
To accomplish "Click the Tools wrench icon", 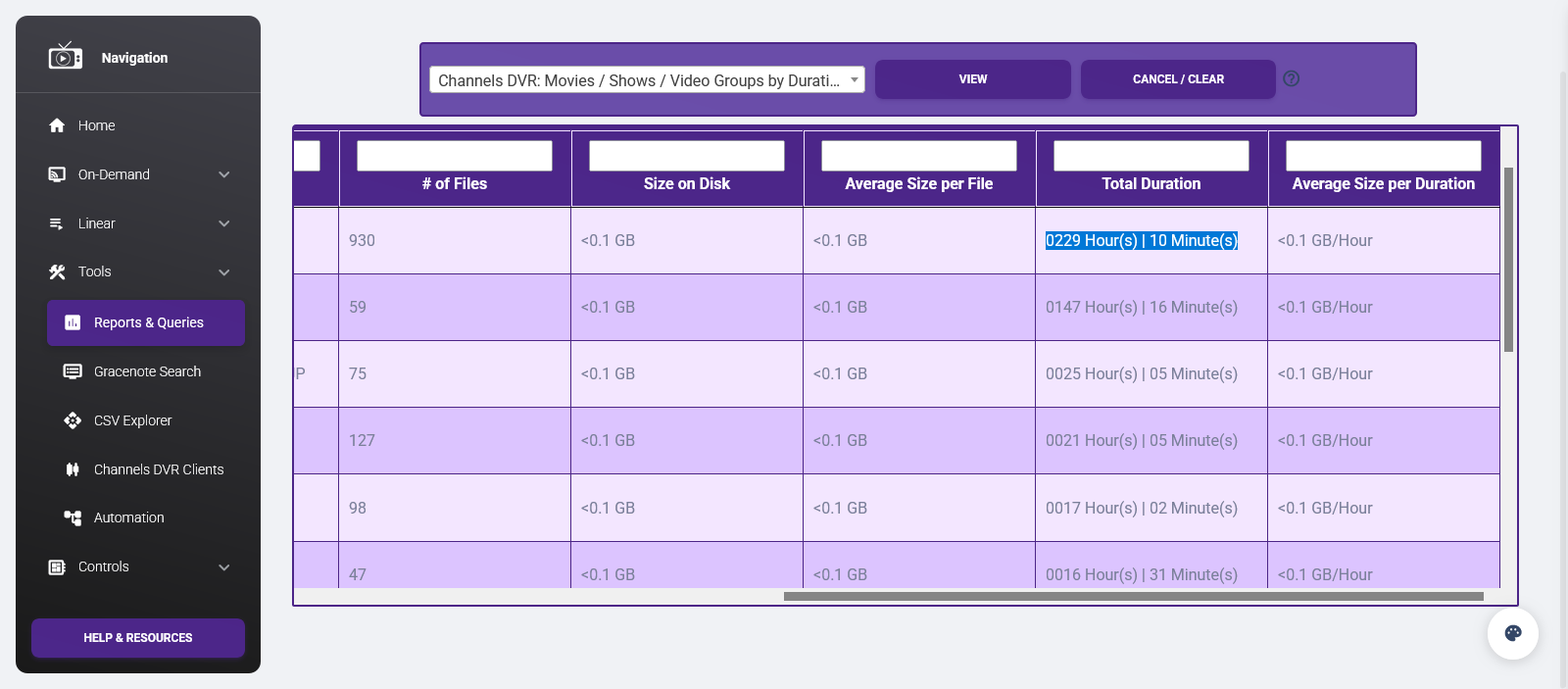I will point(57,272).
